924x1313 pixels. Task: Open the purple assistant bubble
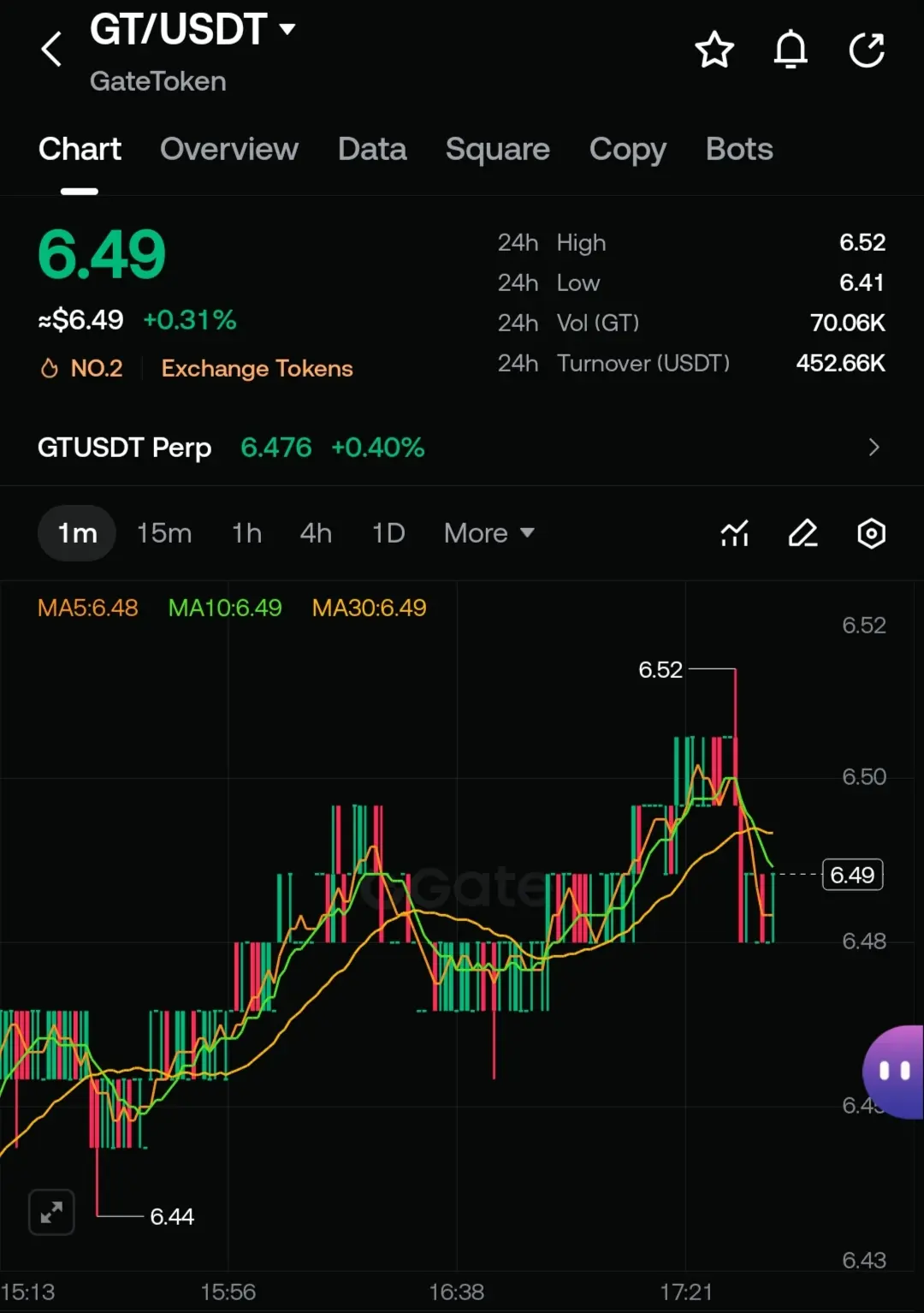[x=893, y=1072]
